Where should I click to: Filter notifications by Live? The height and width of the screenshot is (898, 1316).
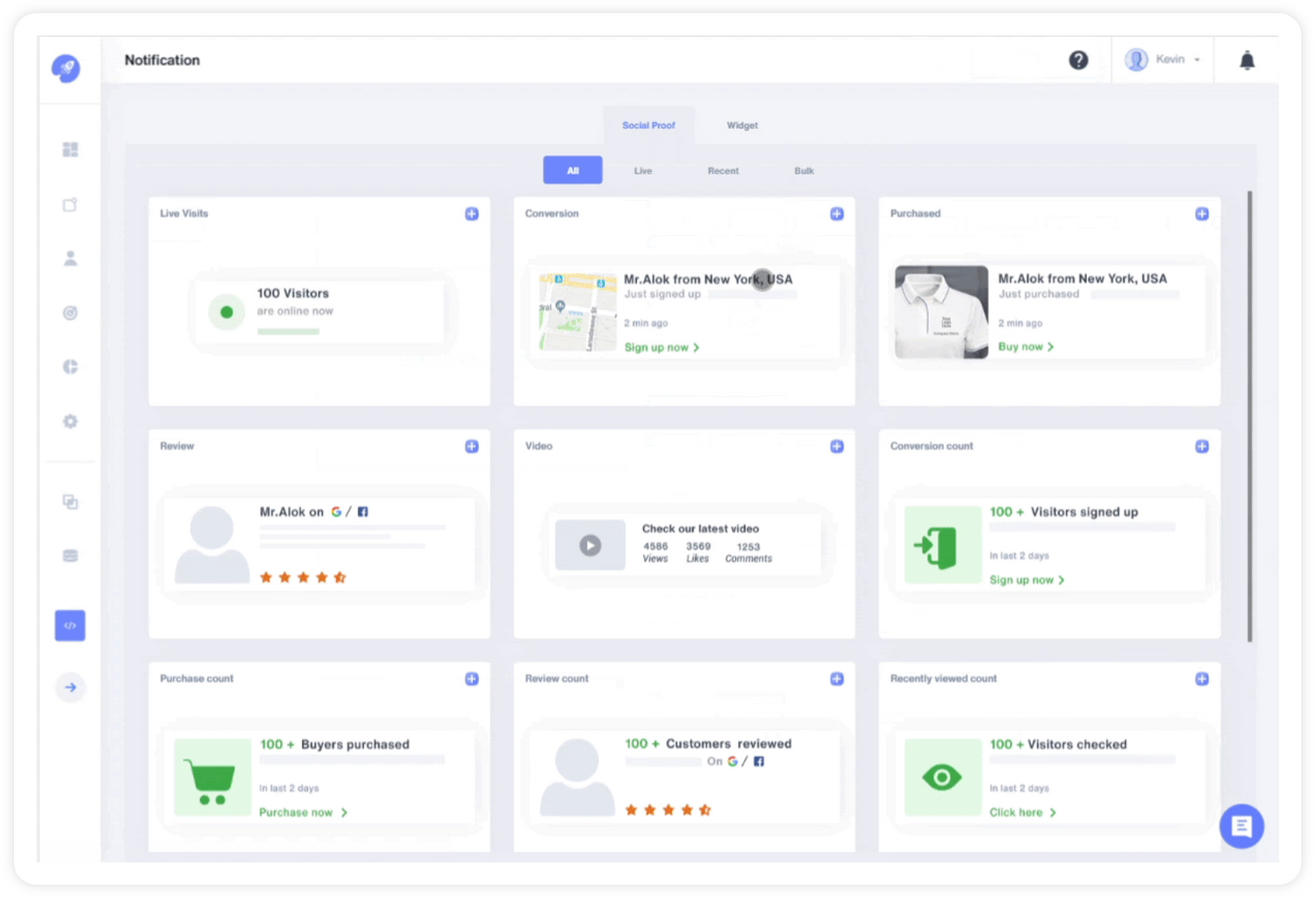pos(643,171)
